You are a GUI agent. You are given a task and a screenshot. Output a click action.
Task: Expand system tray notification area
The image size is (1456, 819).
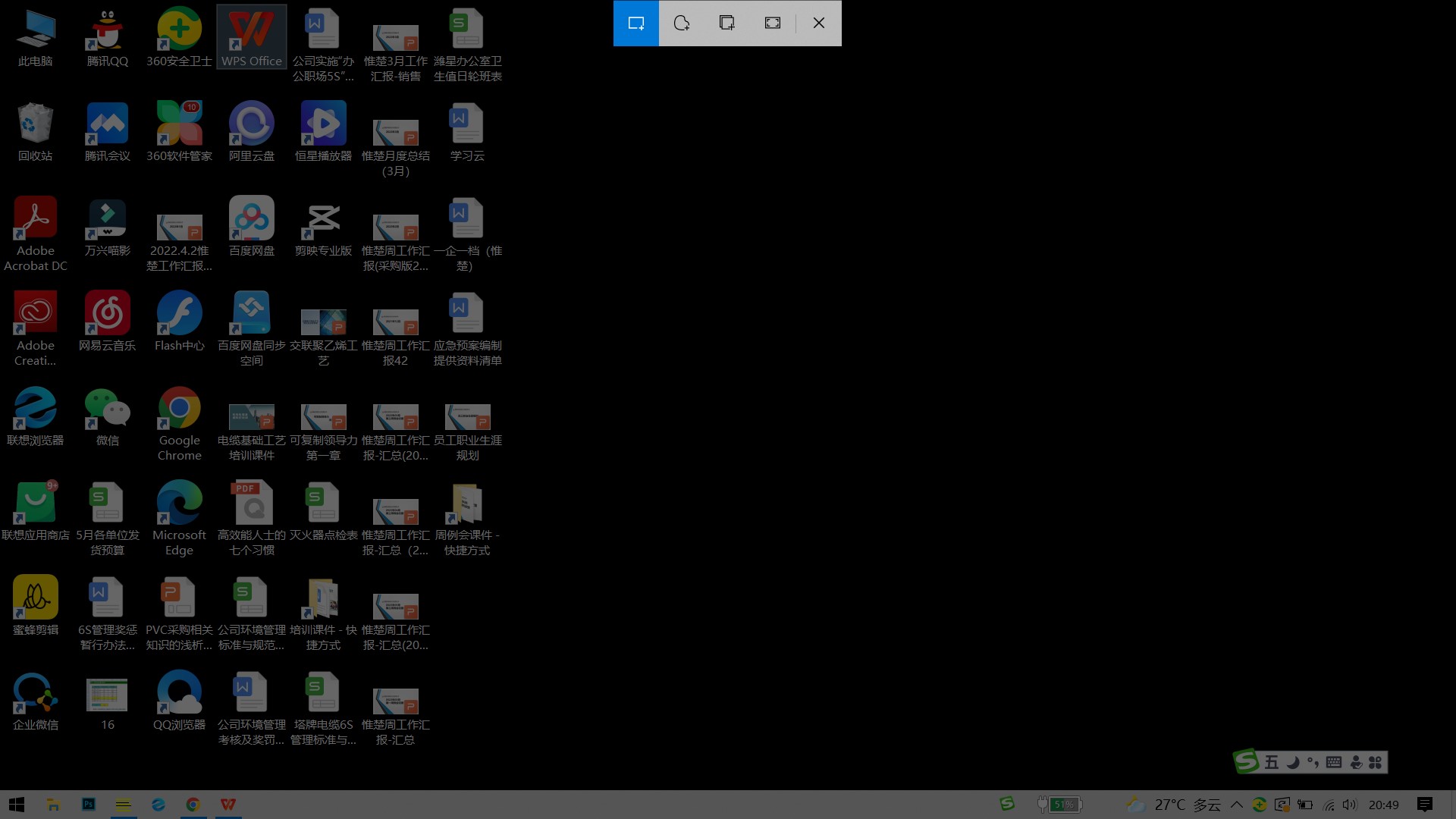[1237, 804]
